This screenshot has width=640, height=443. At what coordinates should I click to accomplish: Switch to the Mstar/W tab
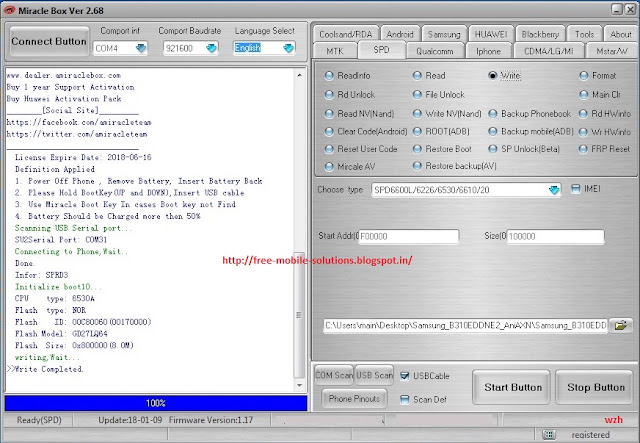(612, 51)
